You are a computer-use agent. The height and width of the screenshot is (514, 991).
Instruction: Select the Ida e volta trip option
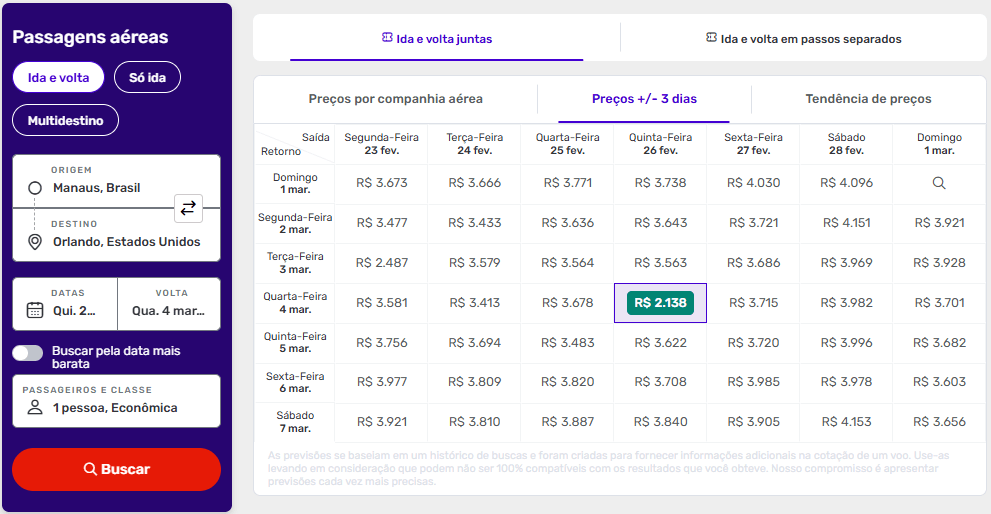(x=58, y=77)
